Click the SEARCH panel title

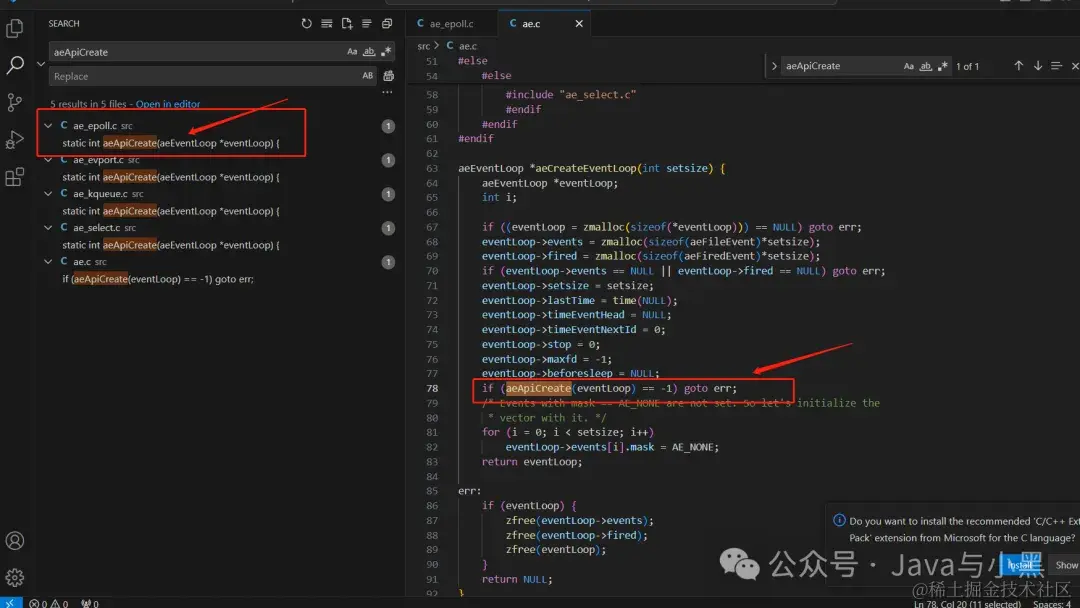(64, 23)
